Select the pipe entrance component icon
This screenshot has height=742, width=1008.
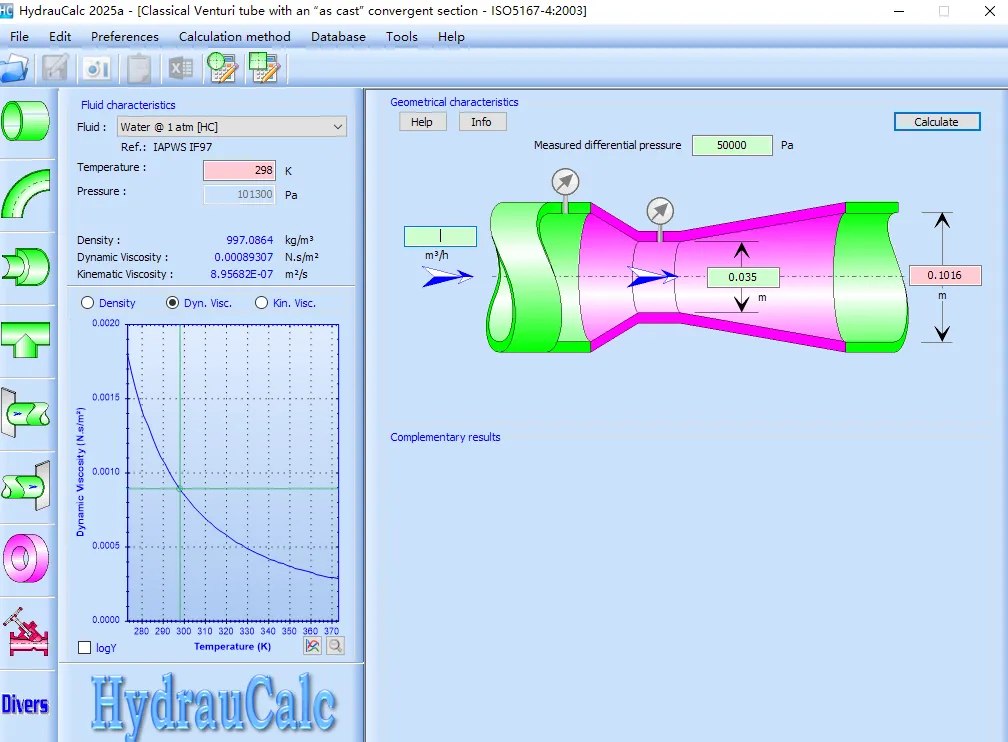click(26, 413)
